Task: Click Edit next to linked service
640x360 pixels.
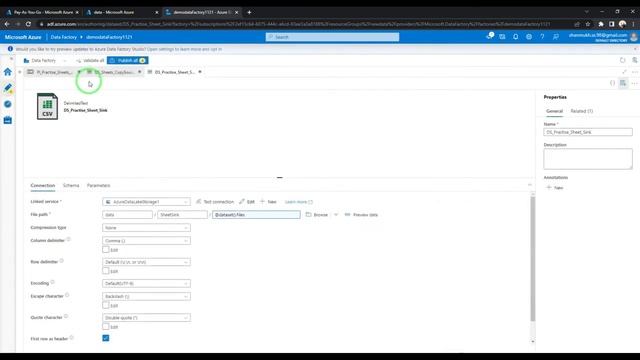Action: click(247, 202)
